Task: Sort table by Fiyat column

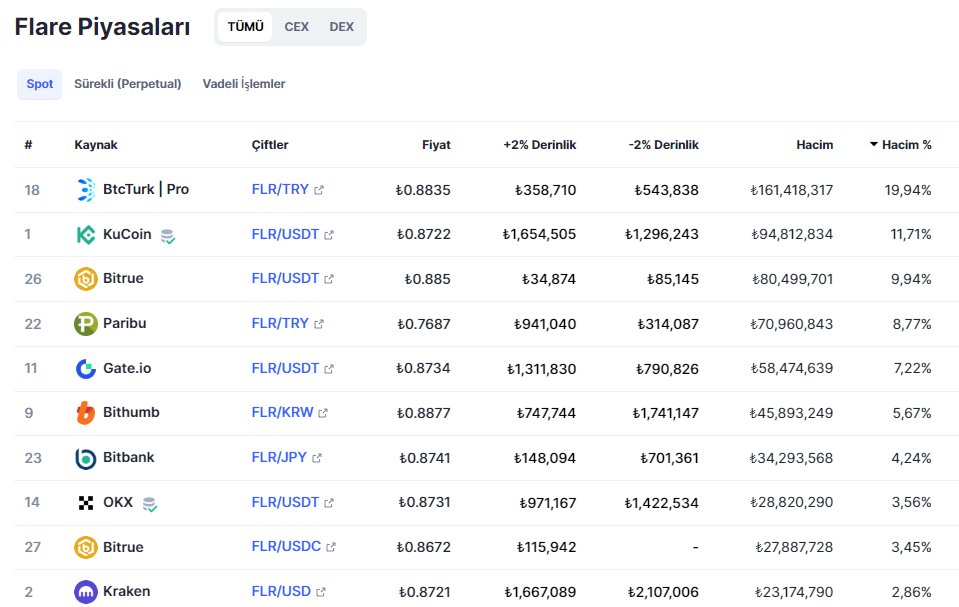Action: pos(436,145)
